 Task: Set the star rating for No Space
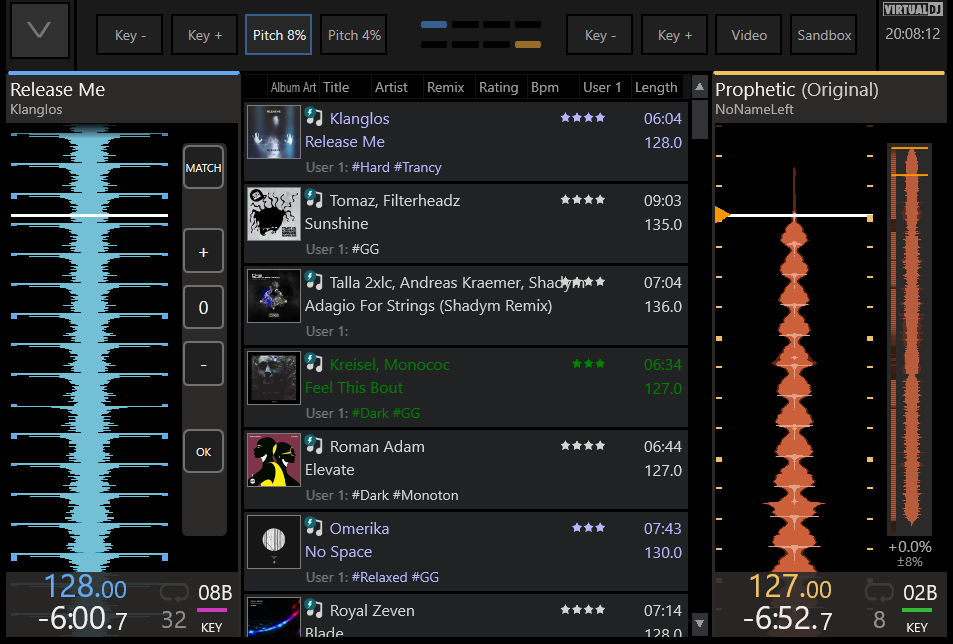pyautogui.click(x=588, y=528)
